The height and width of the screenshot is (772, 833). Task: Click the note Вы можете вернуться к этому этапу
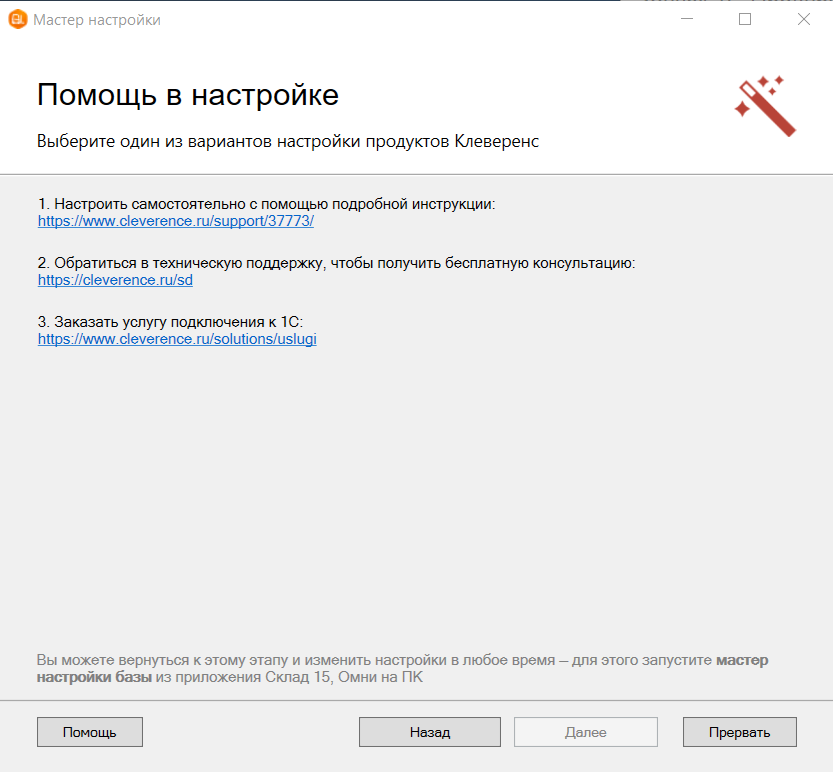click(x=402, y=668)
